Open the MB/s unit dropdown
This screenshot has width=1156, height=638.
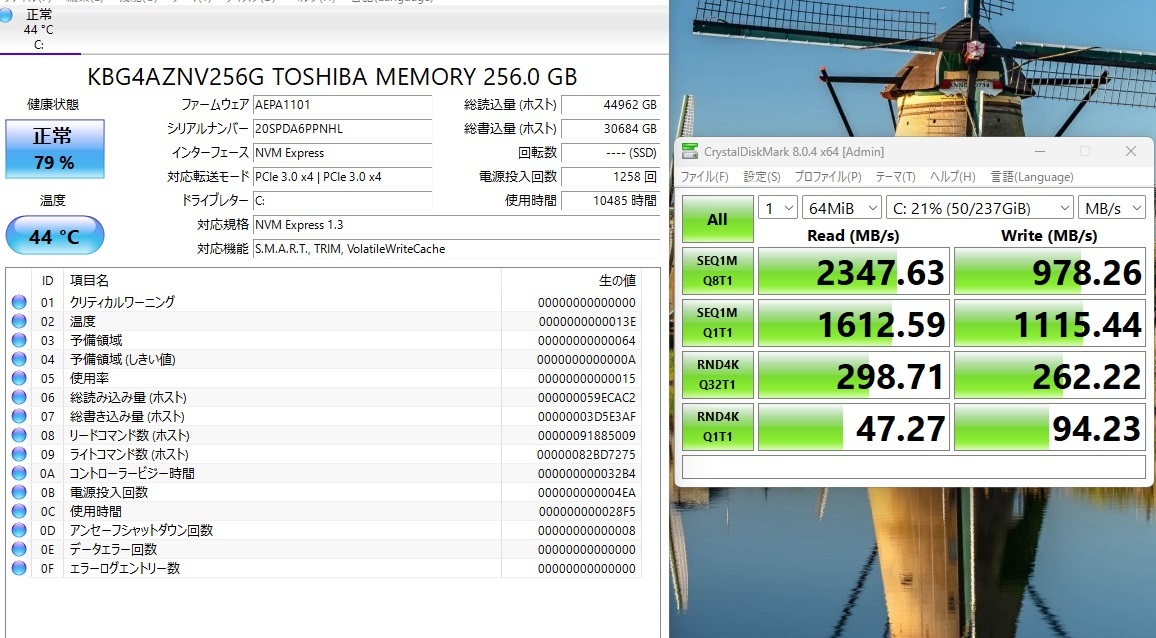click(1111, 208)
